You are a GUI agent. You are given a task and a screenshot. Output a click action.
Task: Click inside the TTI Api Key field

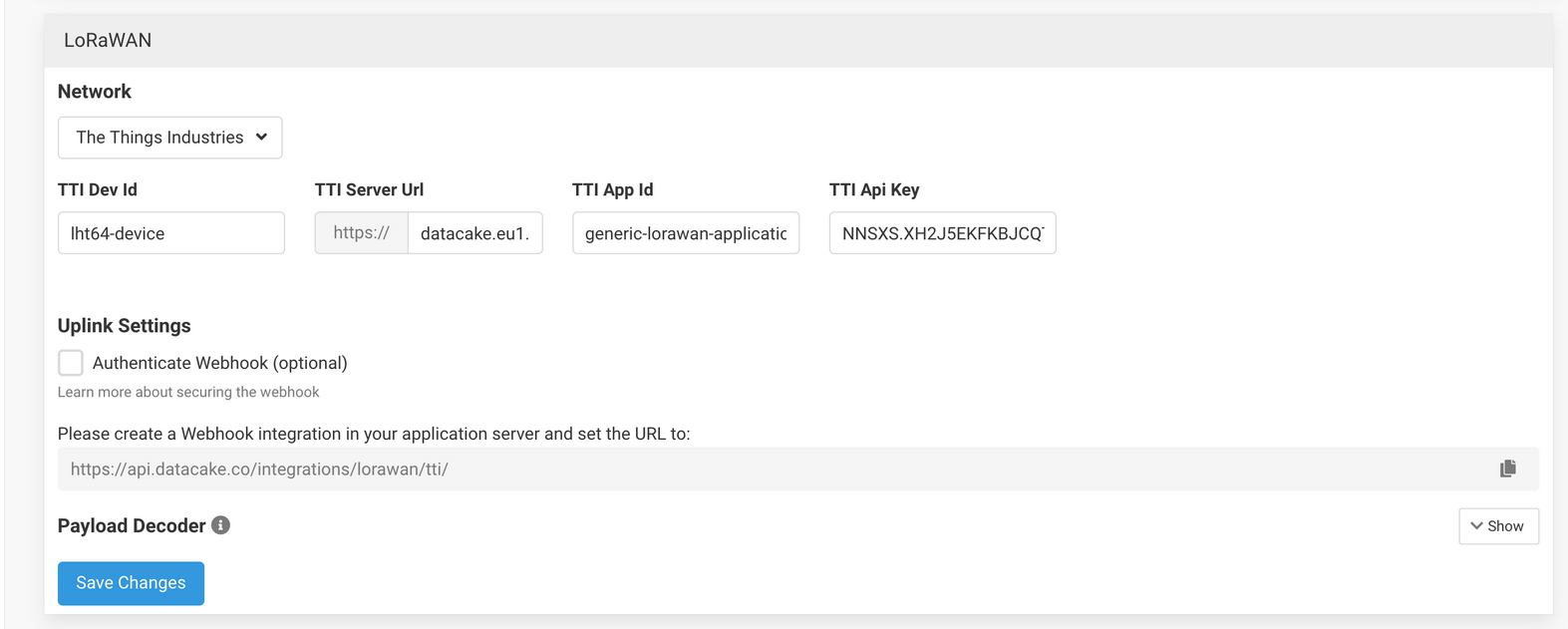[943, 232]
